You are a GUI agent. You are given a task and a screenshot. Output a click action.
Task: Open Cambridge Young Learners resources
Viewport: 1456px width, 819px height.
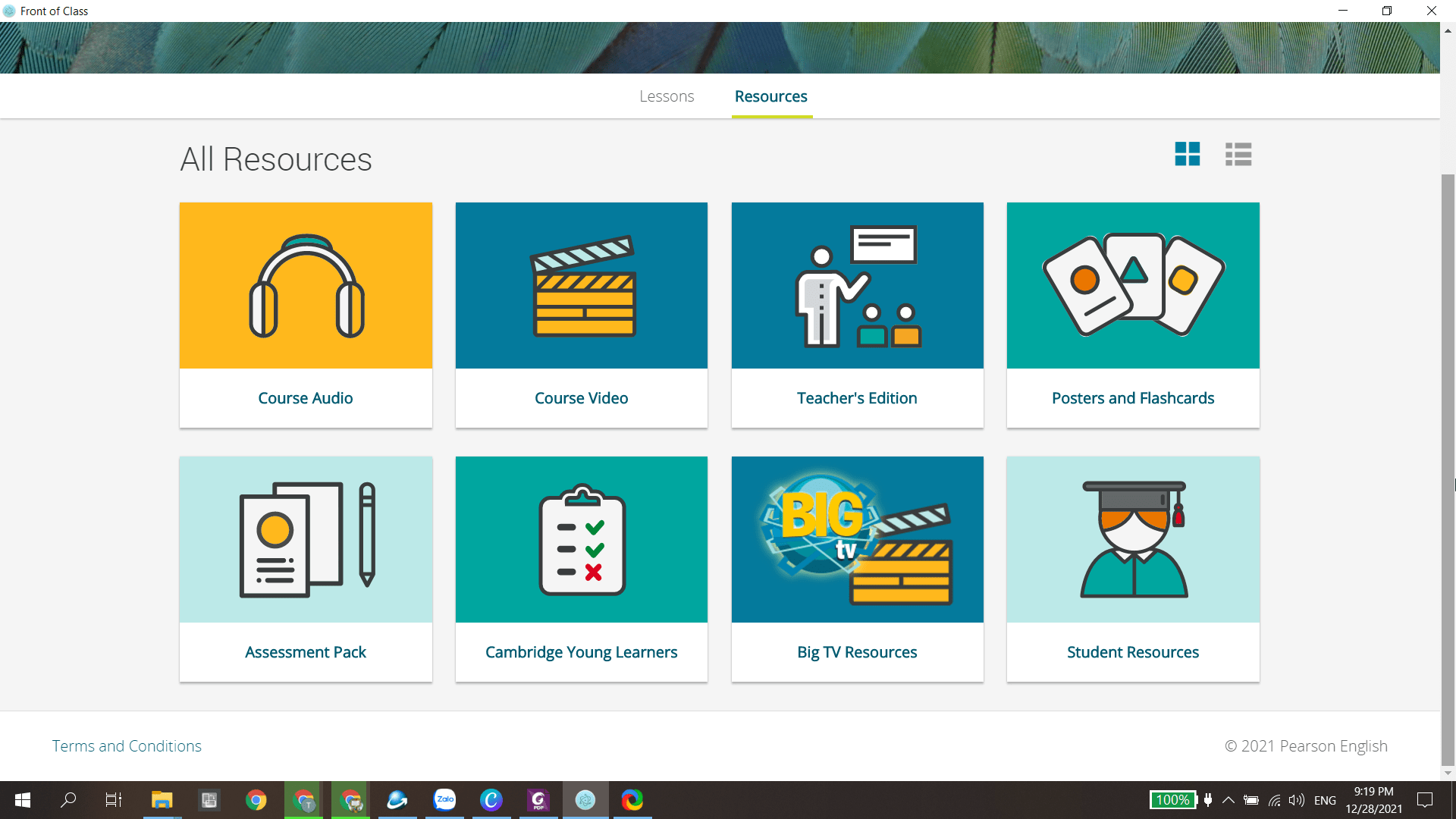[x=581, y=569]
